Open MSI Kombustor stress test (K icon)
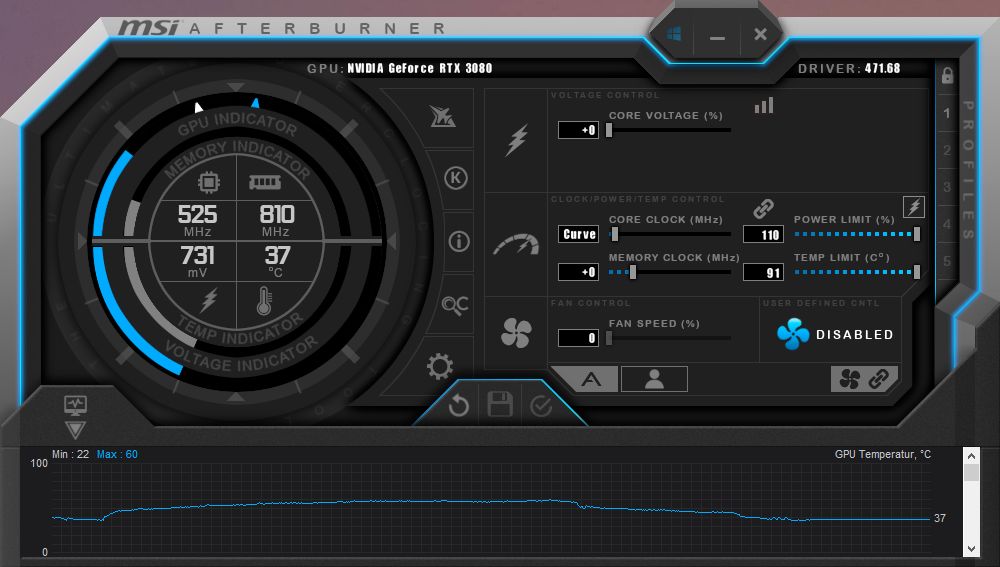 click(x=455, y=178)
